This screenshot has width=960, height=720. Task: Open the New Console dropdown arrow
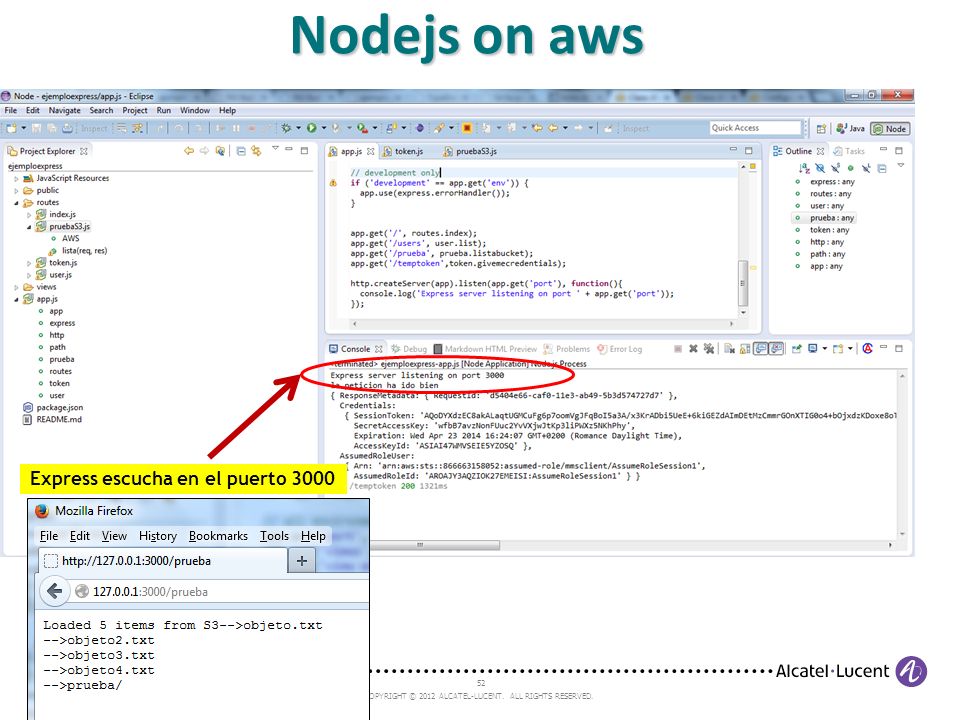point(850,348)
